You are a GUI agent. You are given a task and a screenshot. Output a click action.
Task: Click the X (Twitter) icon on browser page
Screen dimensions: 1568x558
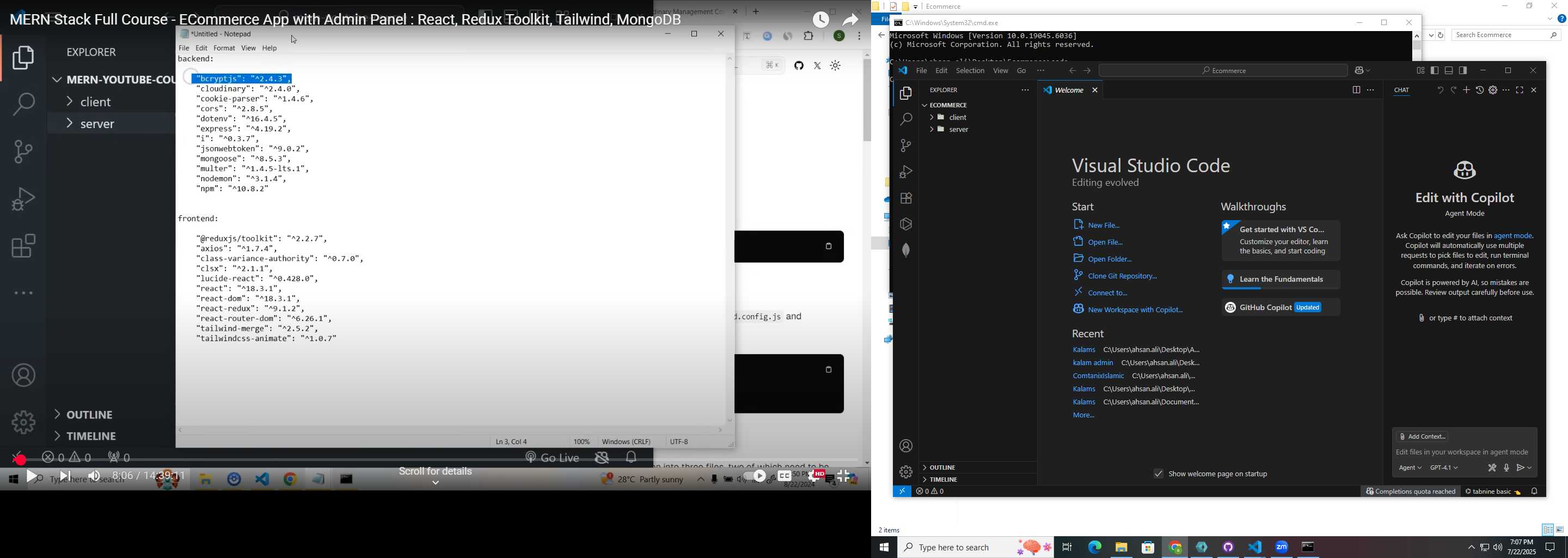click(x=817, y=66)
